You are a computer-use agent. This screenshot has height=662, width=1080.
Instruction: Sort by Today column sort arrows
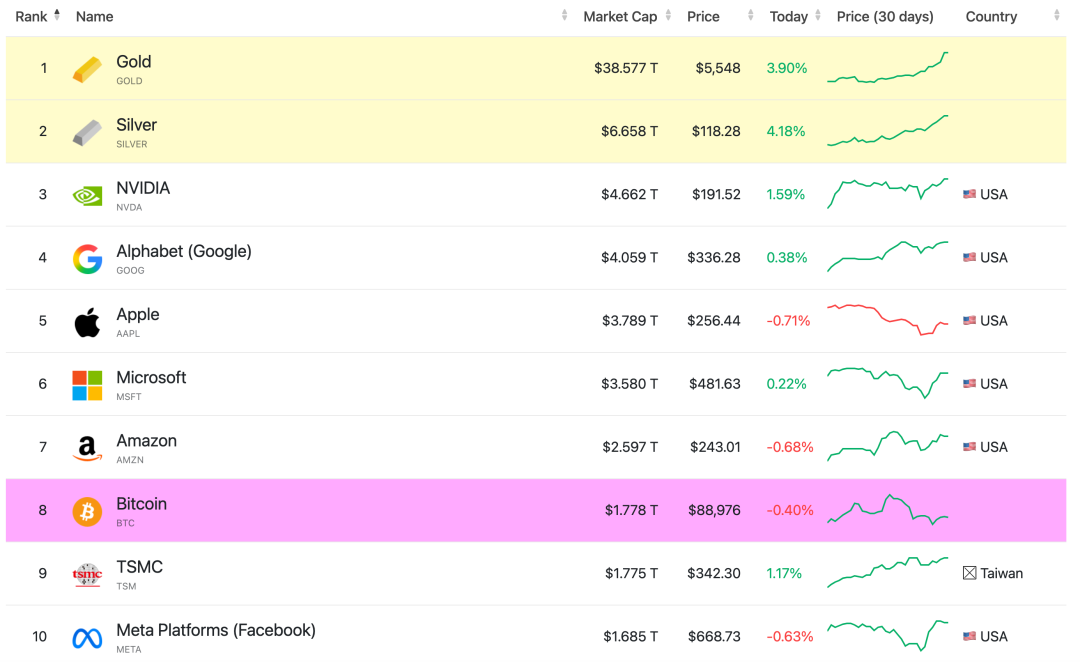(818, 15)
